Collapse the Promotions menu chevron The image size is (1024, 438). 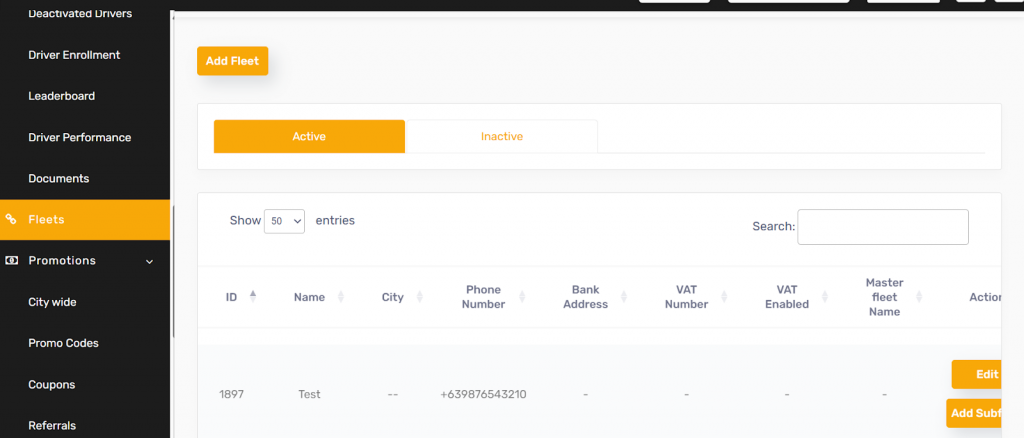click(x=150, y=261)
